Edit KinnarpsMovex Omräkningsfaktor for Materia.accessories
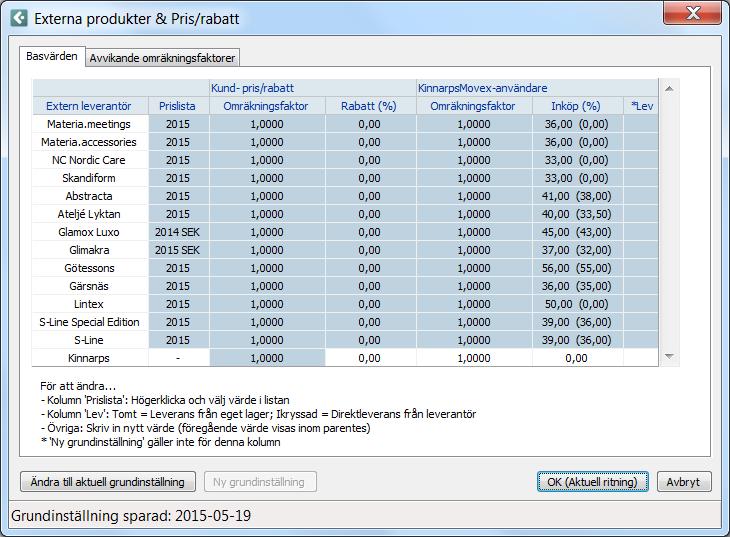The width and height of the screenshot is (730, 537). [474, 142]
